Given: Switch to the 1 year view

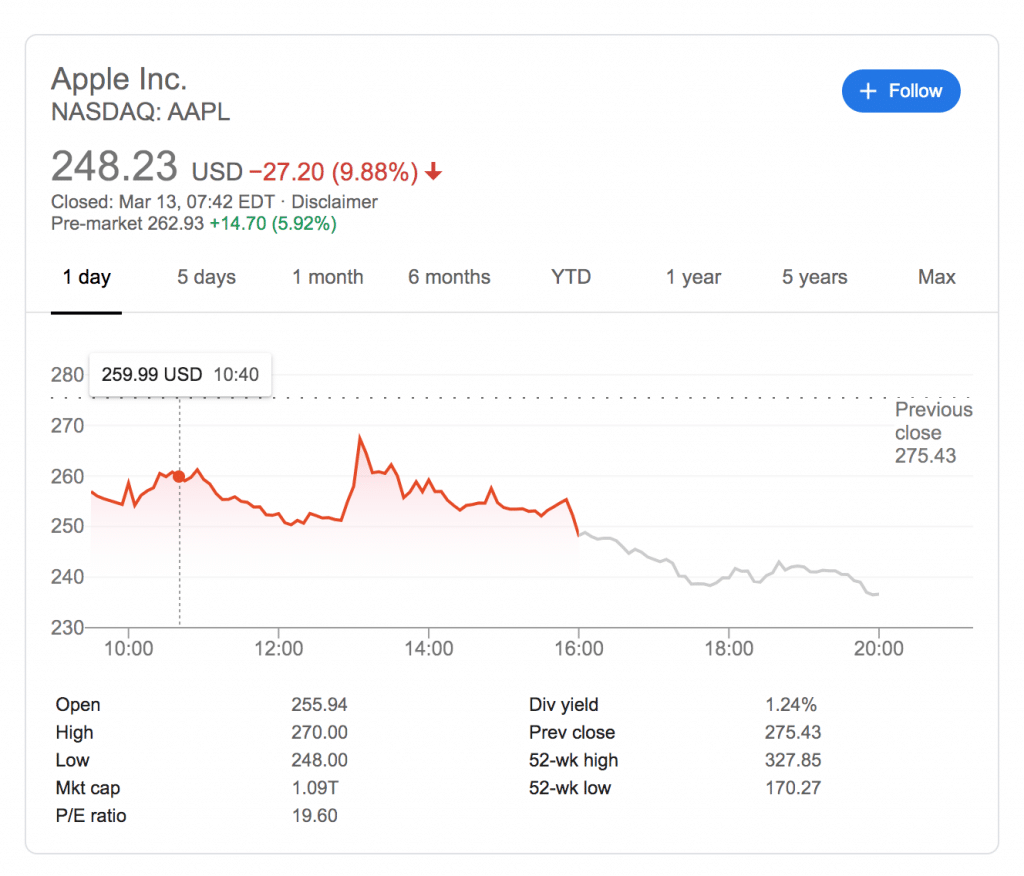Looking at the screenshot, I should click(693, 277).
